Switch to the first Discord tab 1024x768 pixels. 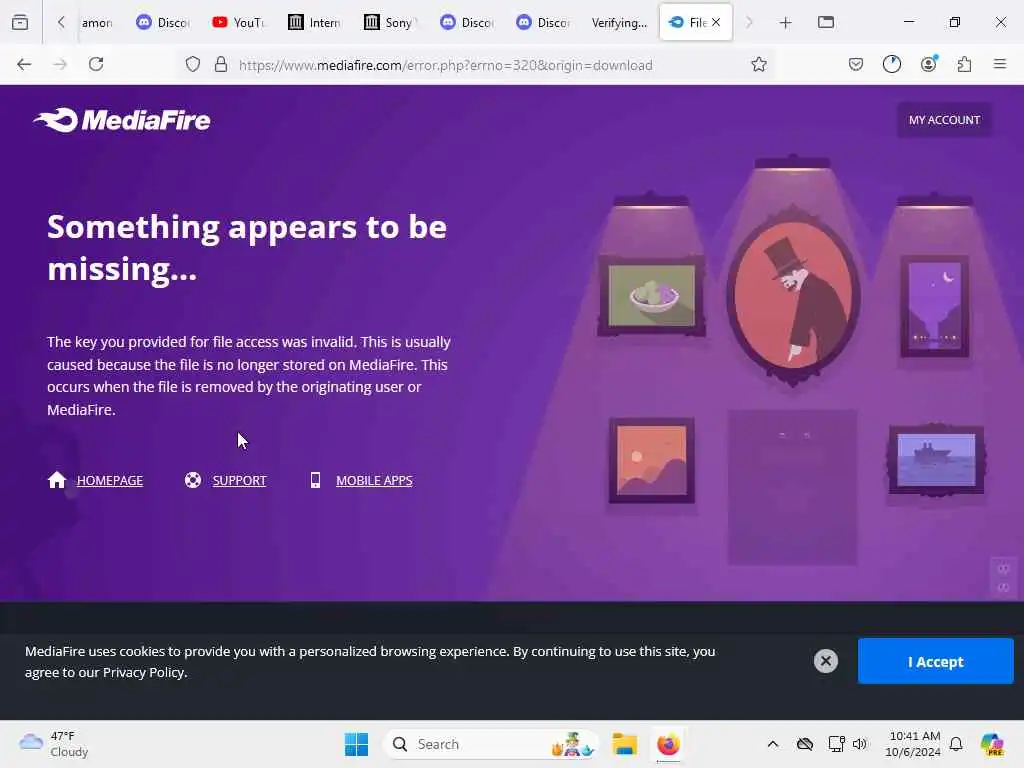pyautogui.click(x=163, y=22)
